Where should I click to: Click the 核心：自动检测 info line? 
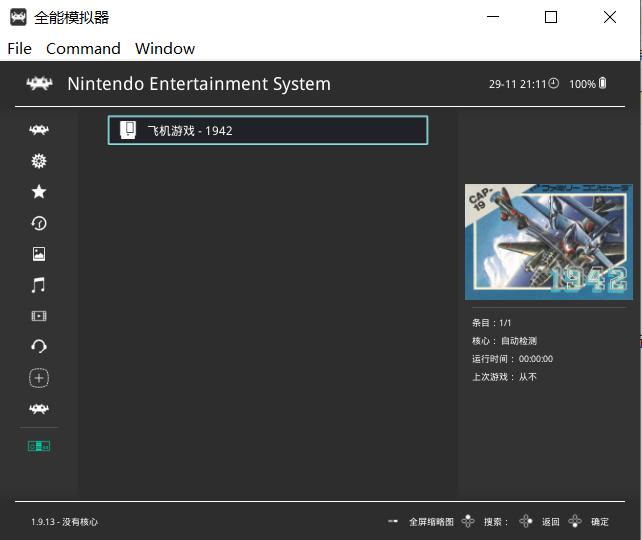[x=504, y=341]
